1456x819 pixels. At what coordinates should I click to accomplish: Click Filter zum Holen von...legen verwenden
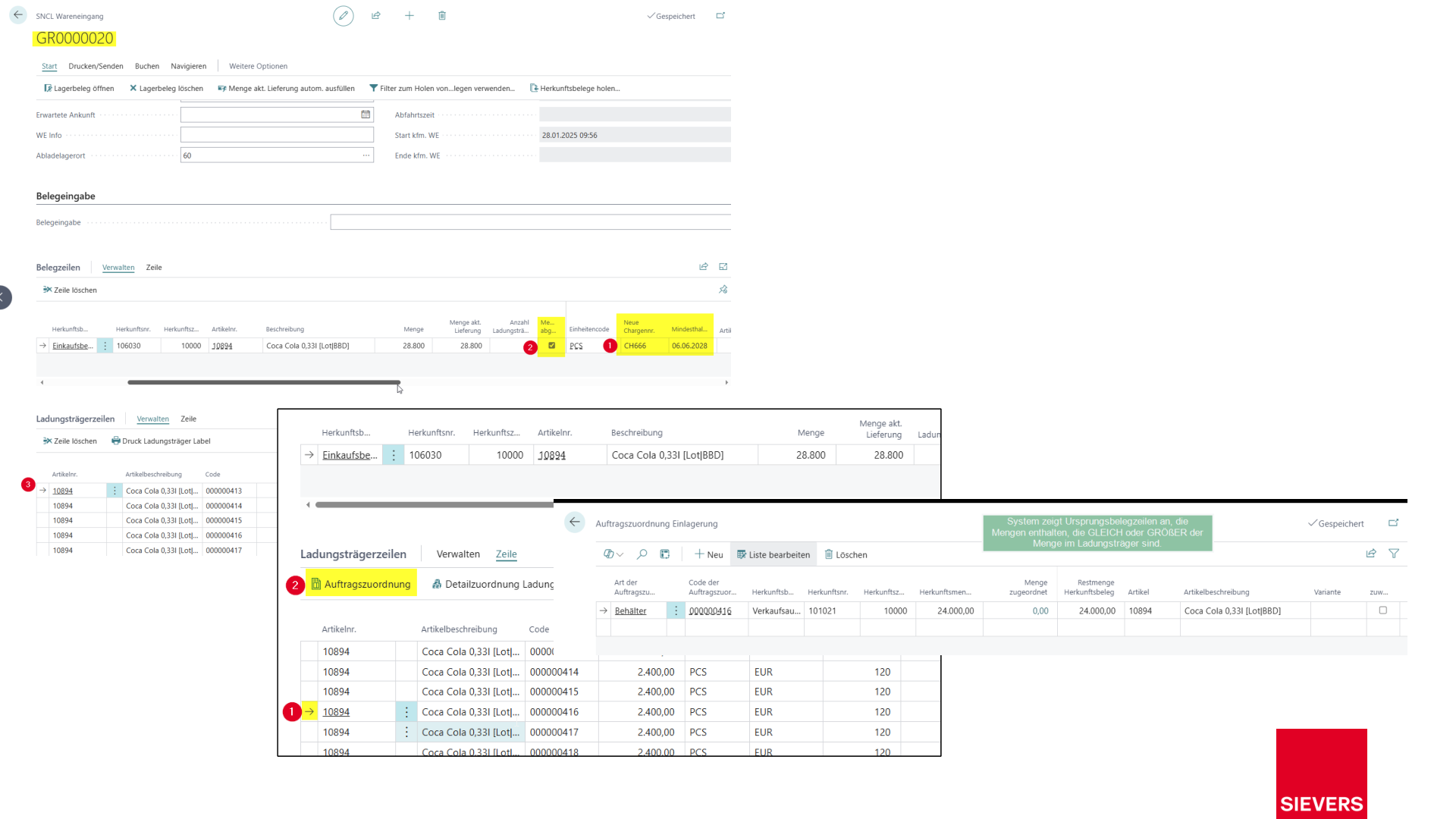click(442, 89)
